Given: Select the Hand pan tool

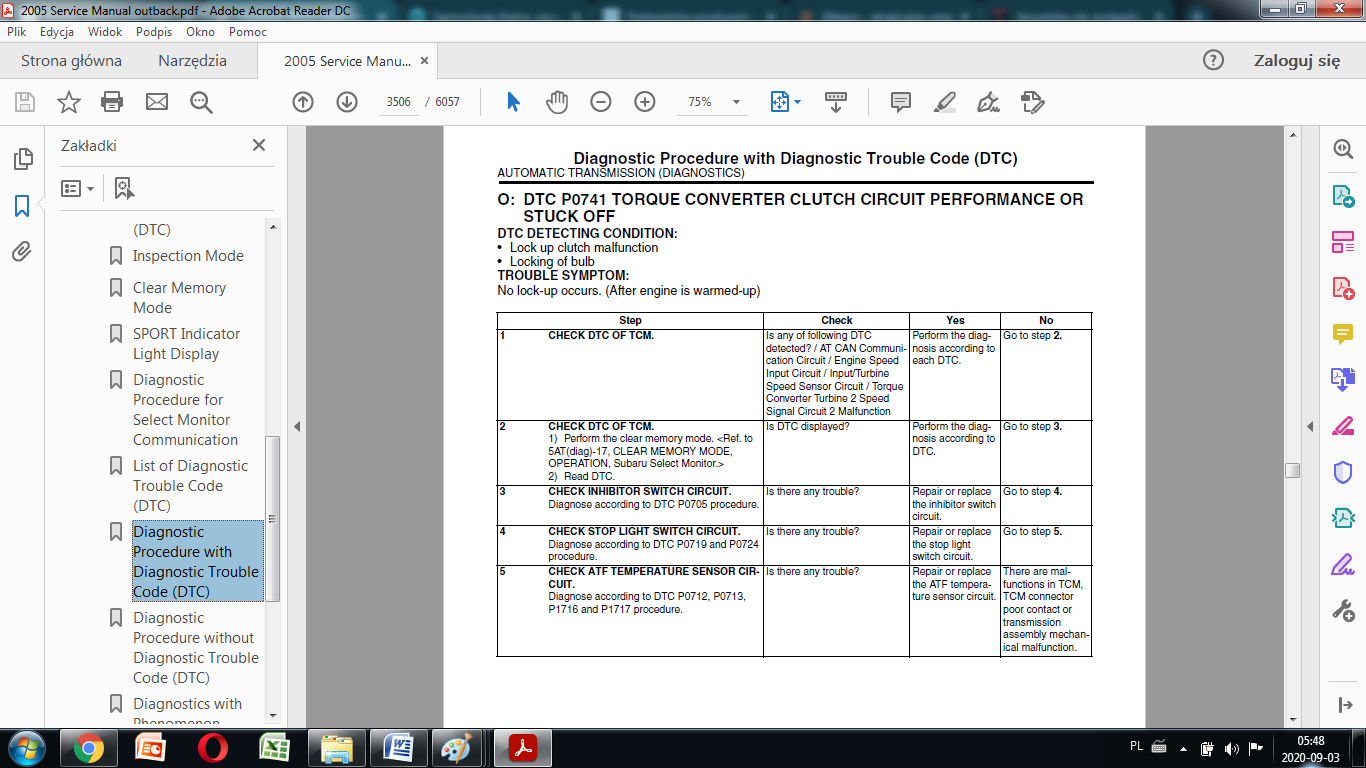Looking at the screenshot, I should click(556, 102).
